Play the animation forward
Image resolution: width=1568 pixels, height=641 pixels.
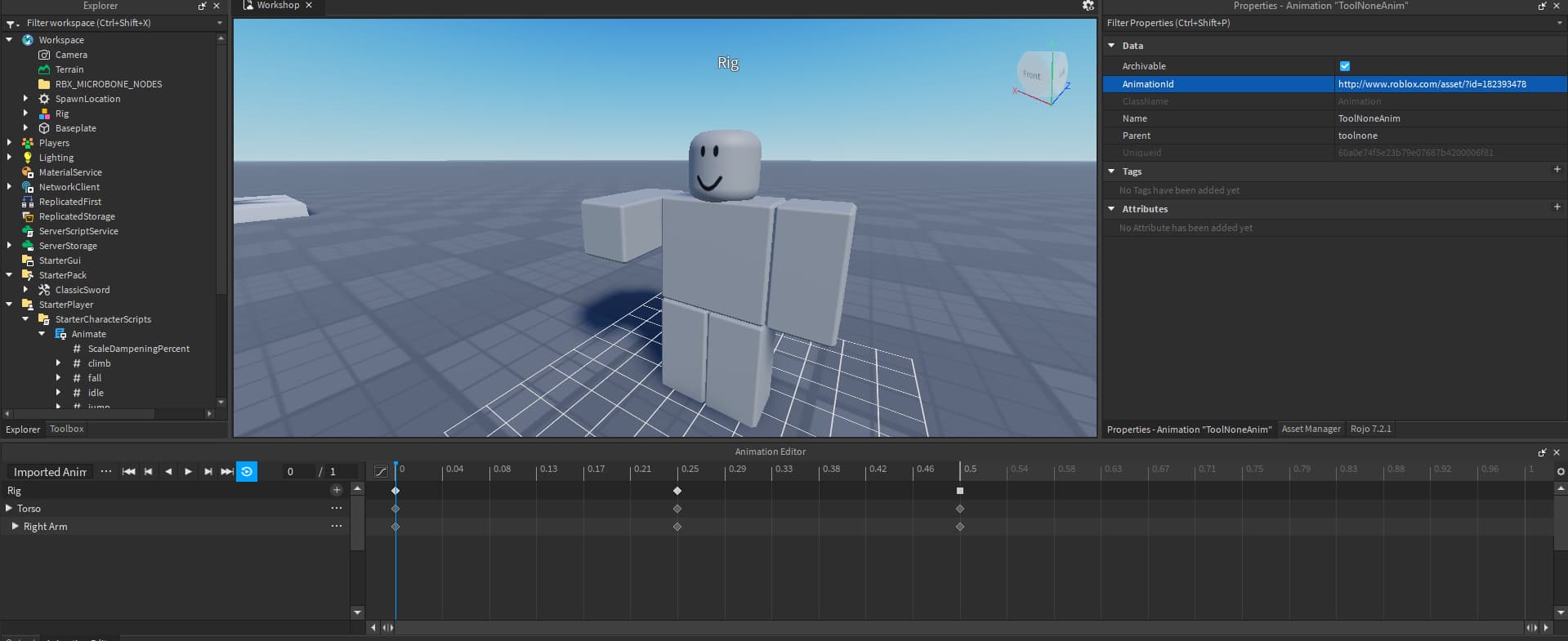(x=188, y=472)
